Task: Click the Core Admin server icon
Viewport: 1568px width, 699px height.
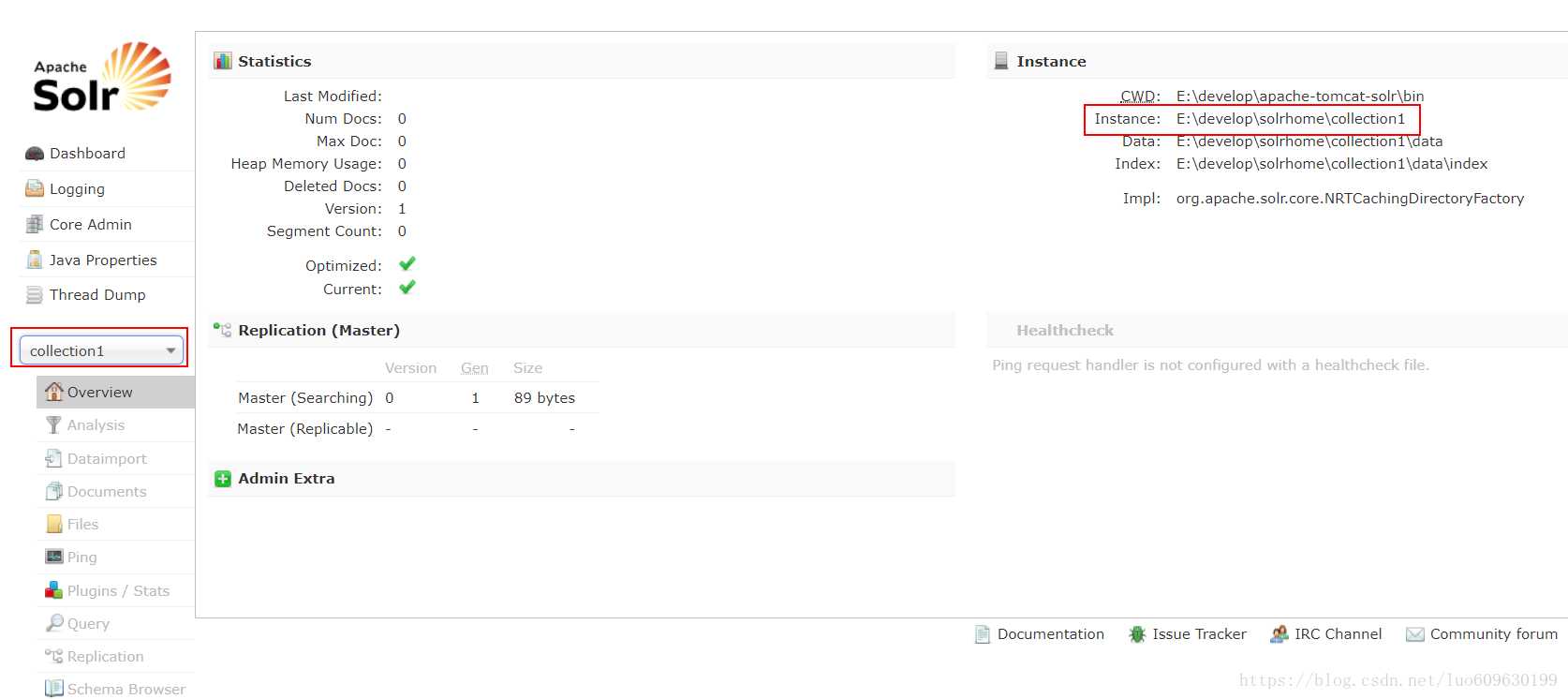Action: click(x=35, y=224)
